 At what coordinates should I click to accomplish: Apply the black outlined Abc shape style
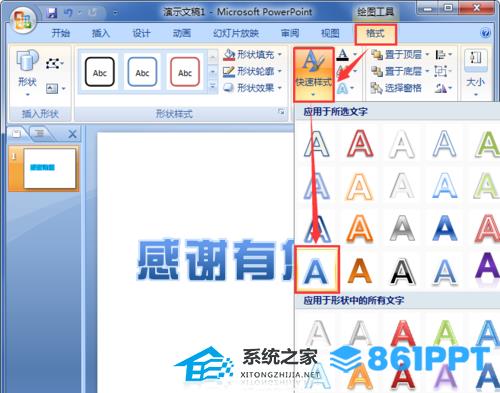[100, 72]
